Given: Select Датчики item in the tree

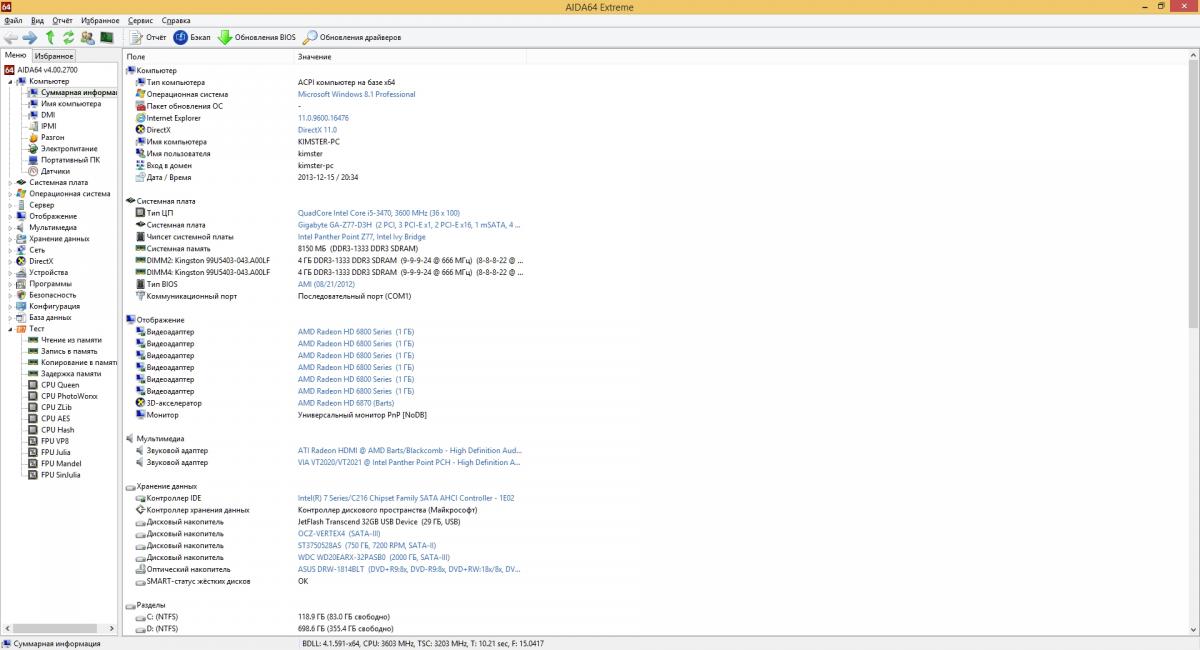Looking at the screenshot, I should click(x=55, y=171).
